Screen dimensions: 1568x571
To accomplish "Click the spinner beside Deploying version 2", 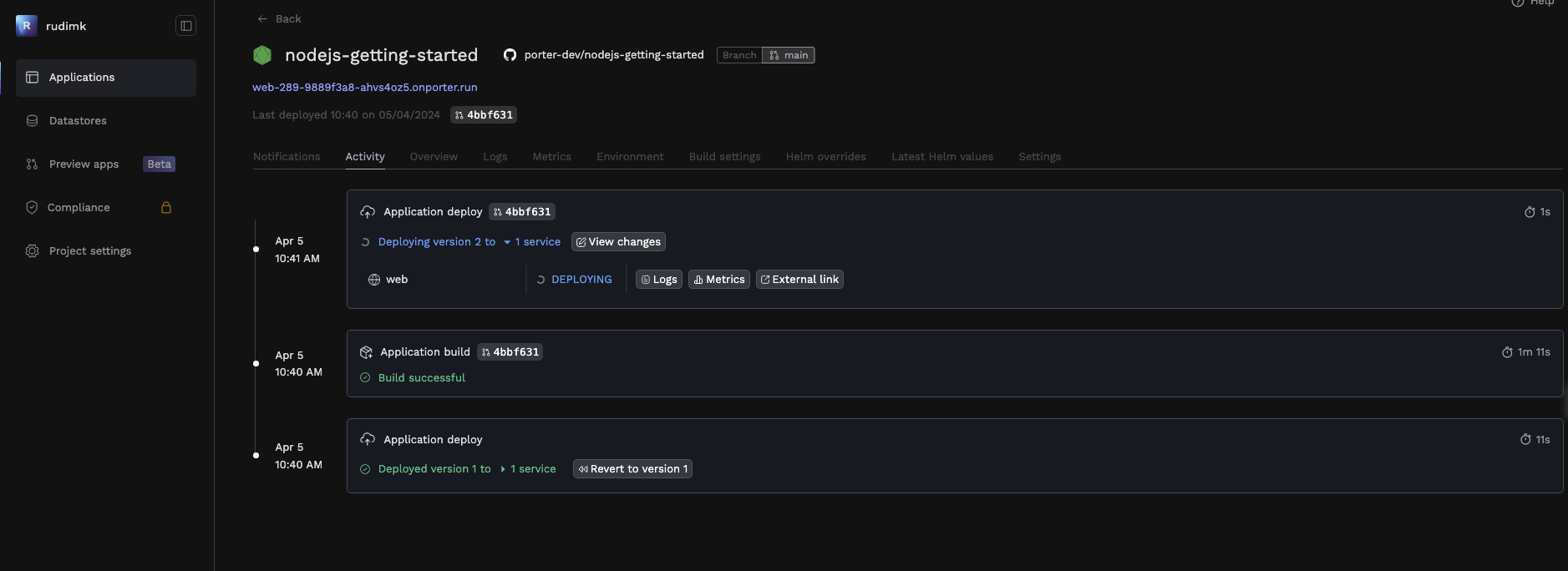I will coord(365,242).
